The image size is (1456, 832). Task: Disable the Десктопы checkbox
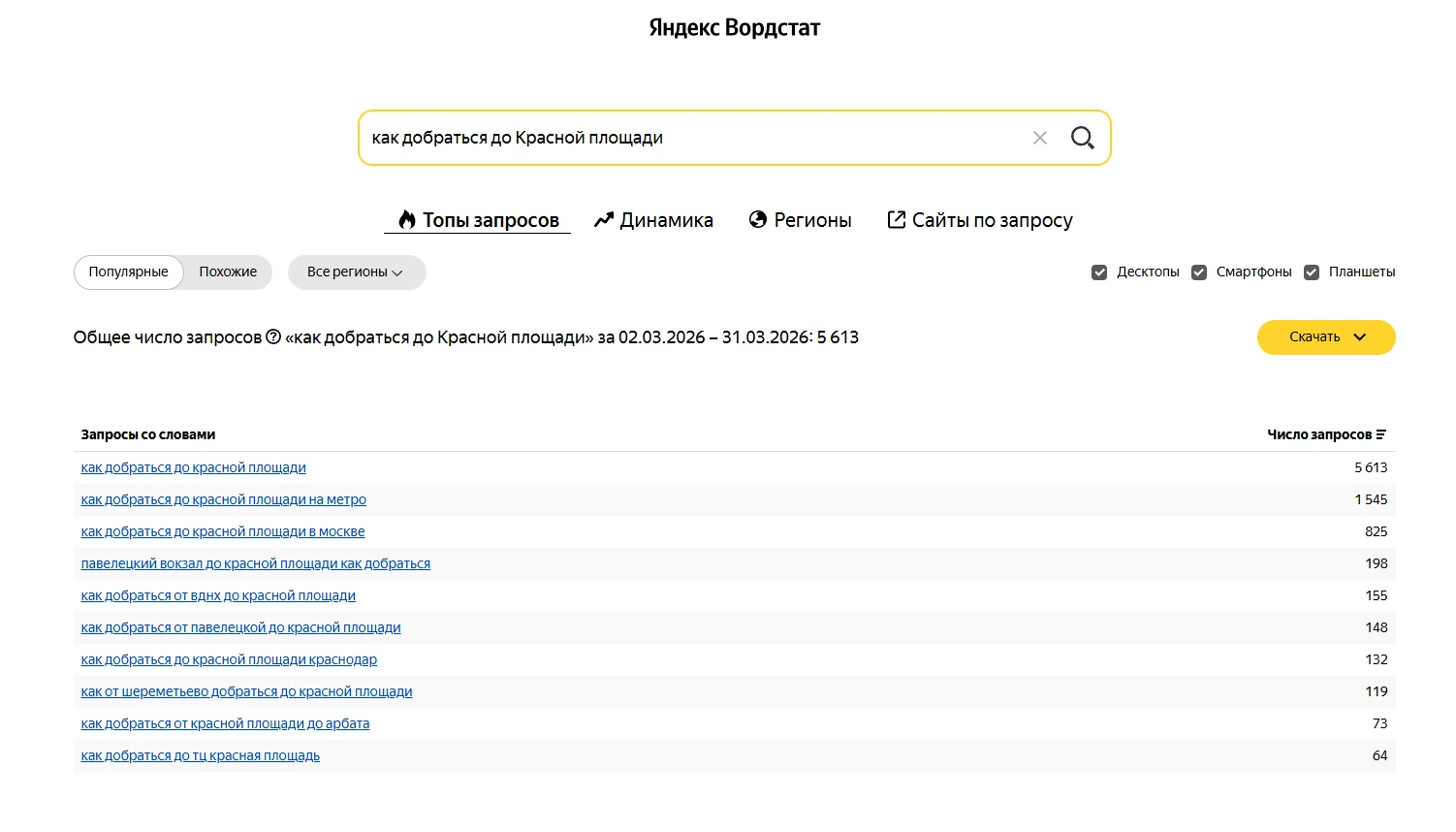click(1099, 272)
